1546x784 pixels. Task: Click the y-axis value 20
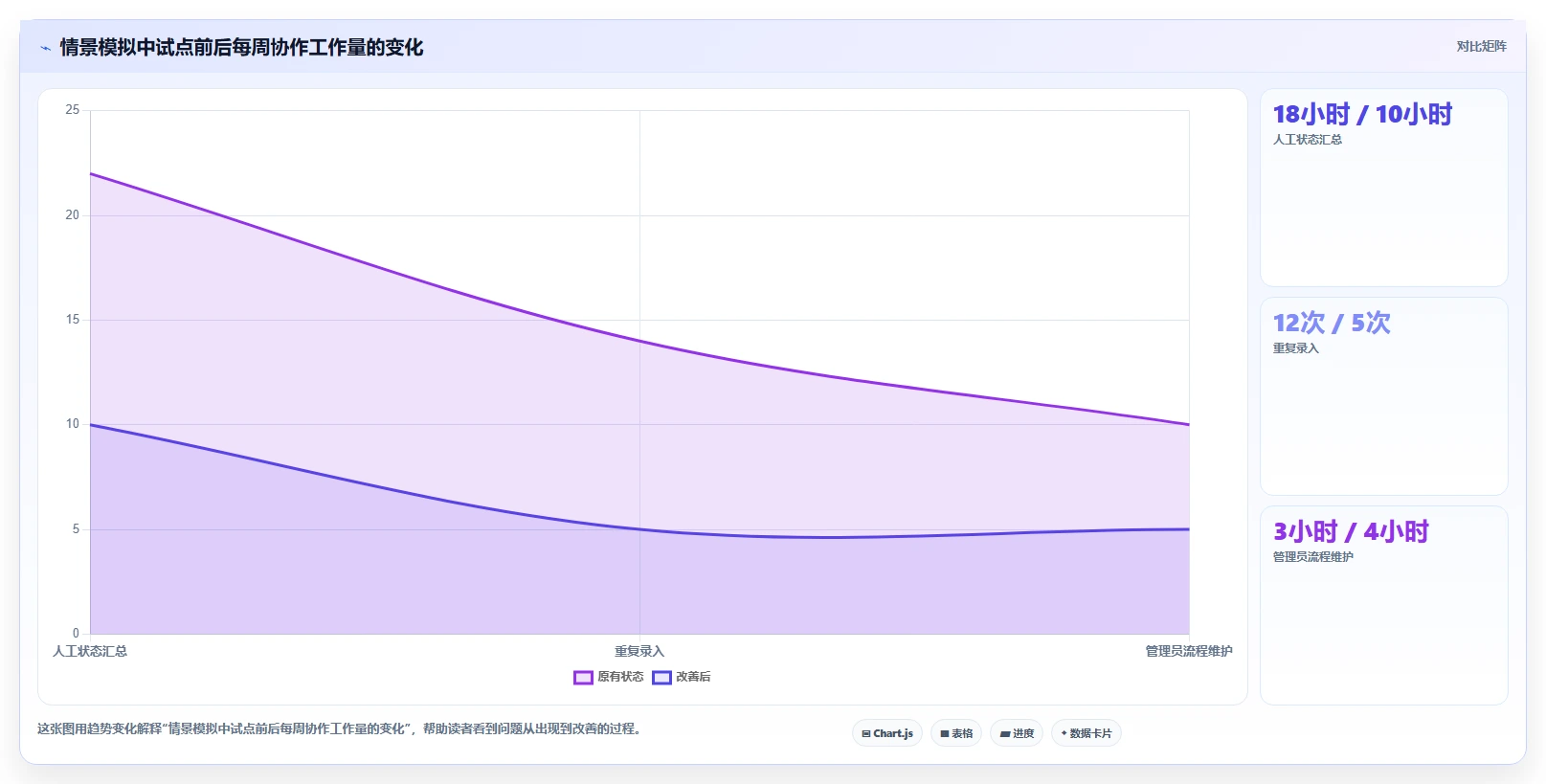[73, 215]
